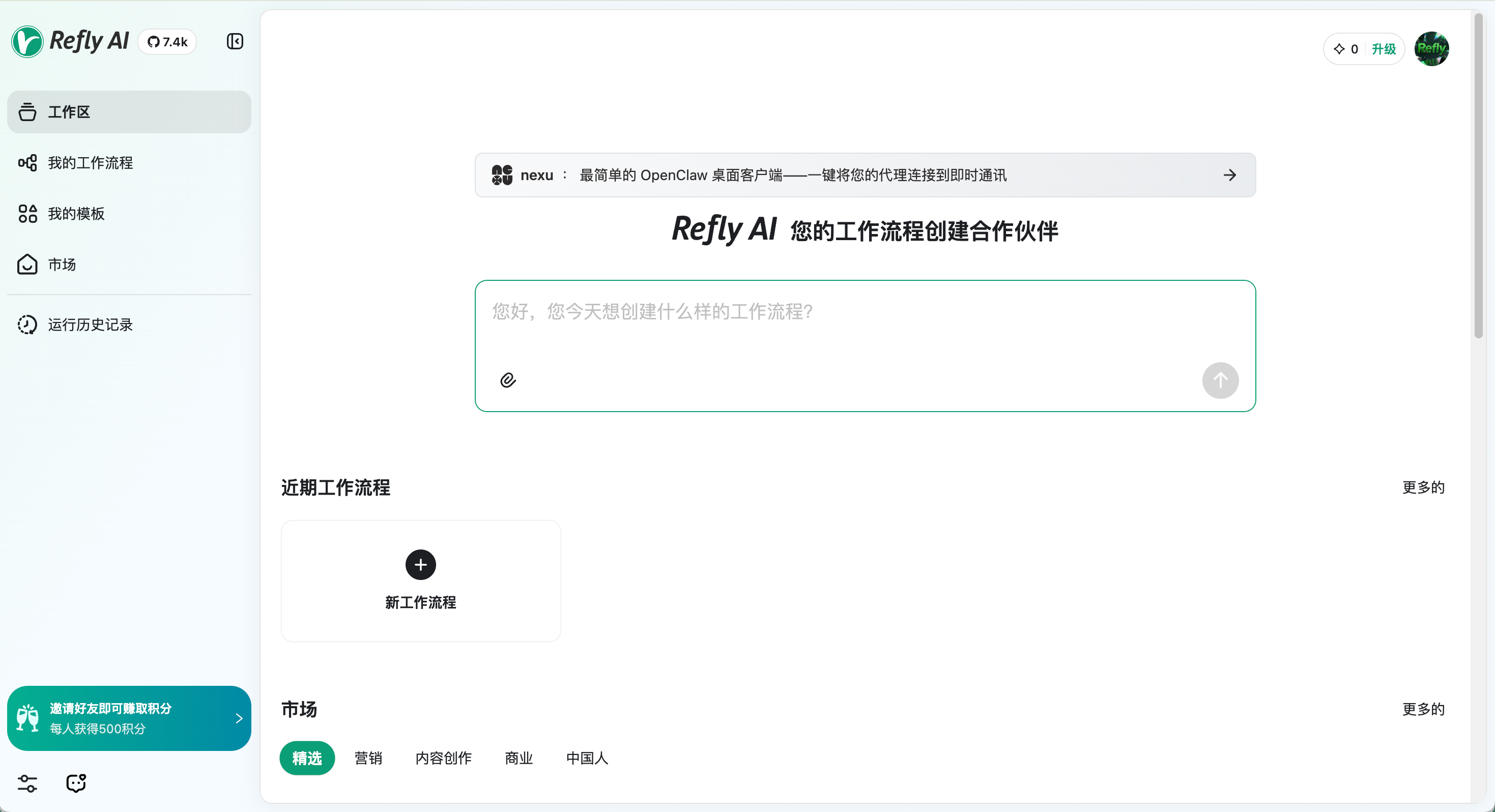The height and width of the screenshot is (812, 1495).
Task: Select the 中国人 tab
Action: coord(587,758)
